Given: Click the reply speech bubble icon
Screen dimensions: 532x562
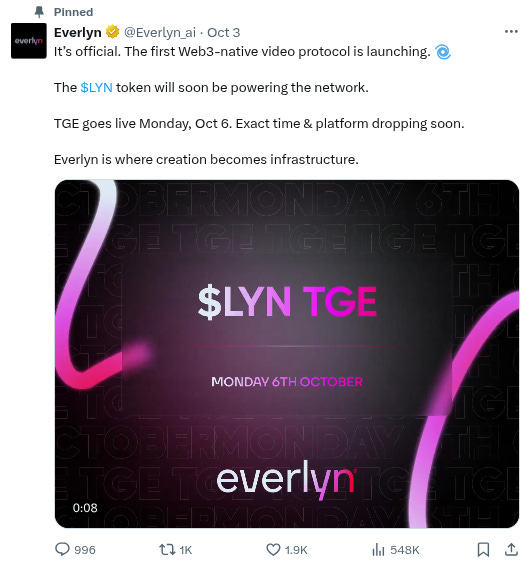Looking at the screenshot, I should [62, 549].
